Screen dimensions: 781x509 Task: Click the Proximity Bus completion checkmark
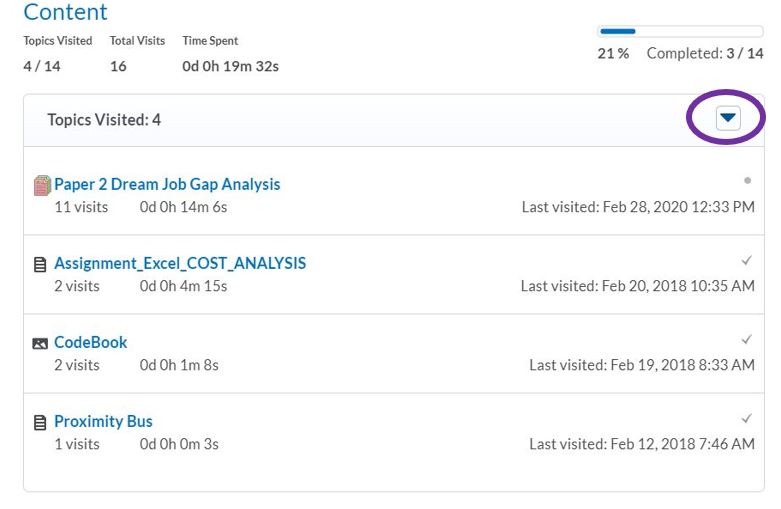click(746, 418)
